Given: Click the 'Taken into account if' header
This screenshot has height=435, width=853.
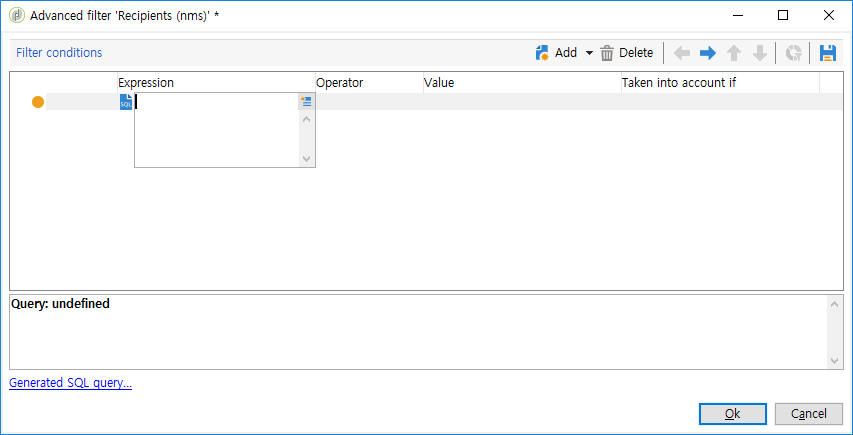Looking at the screenshot, I should coord(679,82).
